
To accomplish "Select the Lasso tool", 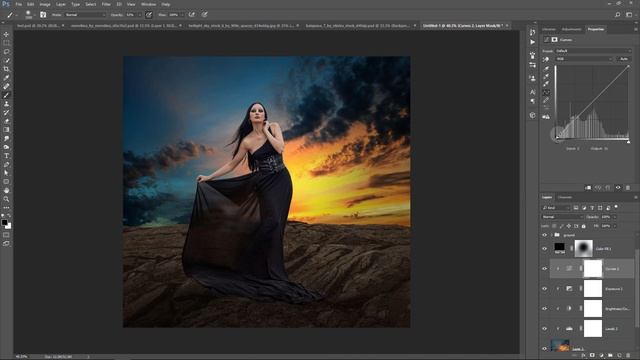I will tap(6, 52).
